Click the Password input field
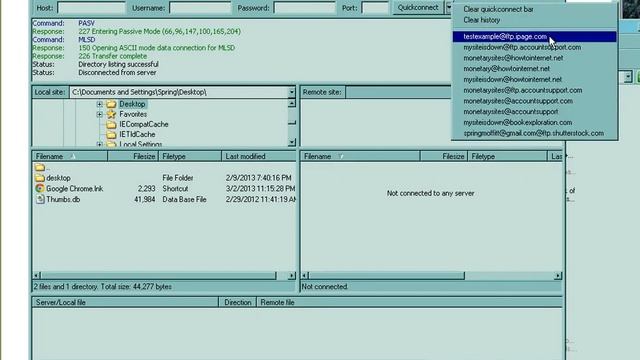Viewport: 640px width, 360px height. 304,8
